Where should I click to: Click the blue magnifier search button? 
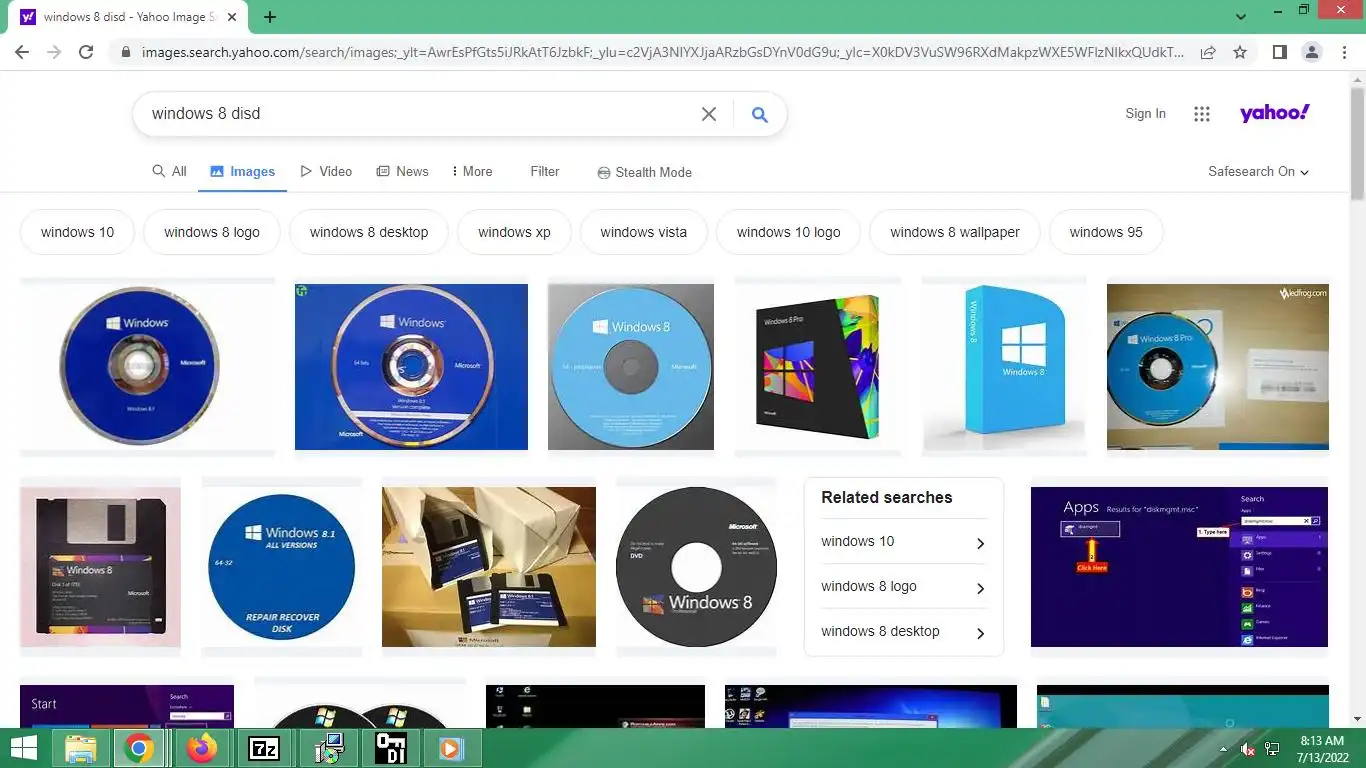pyautogui.click(x=760, y=114)
